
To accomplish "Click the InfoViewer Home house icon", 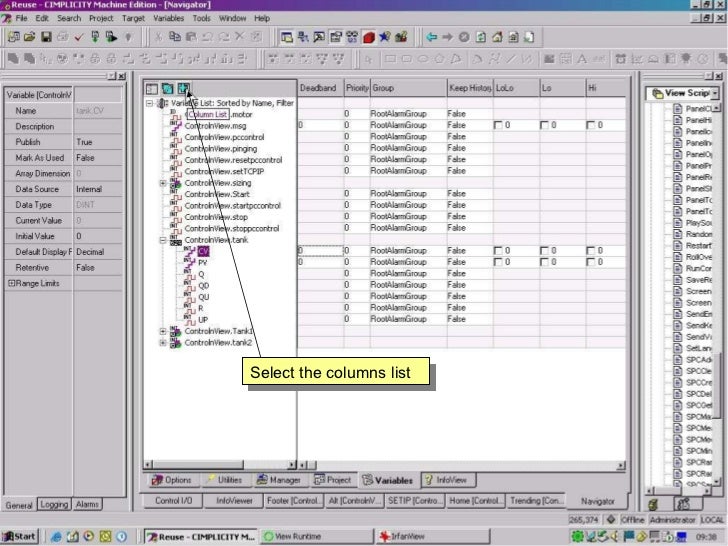I will point(497,37).
